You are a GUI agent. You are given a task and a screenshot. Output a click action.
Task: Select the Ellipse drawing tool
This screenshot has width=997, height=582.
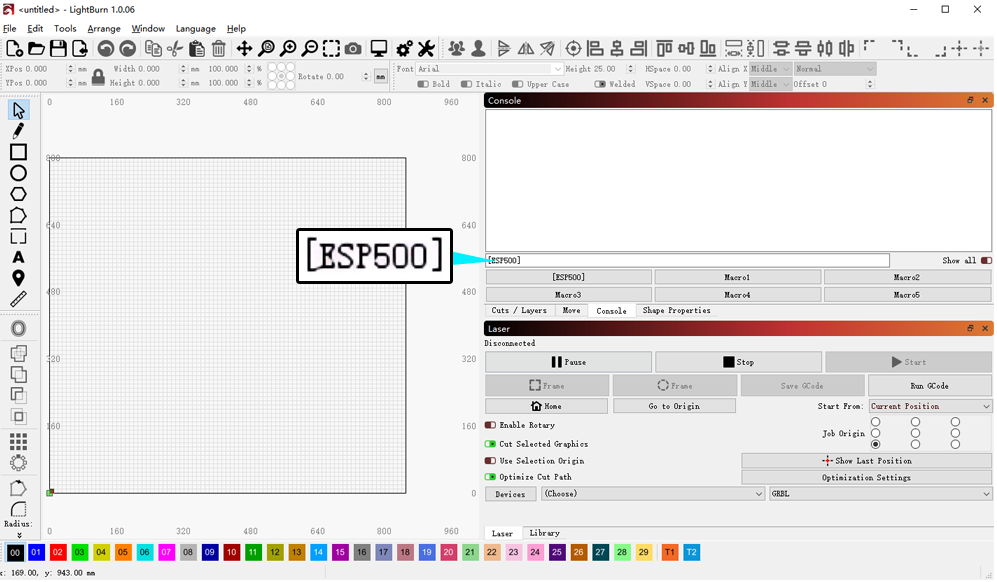point(18,173)
